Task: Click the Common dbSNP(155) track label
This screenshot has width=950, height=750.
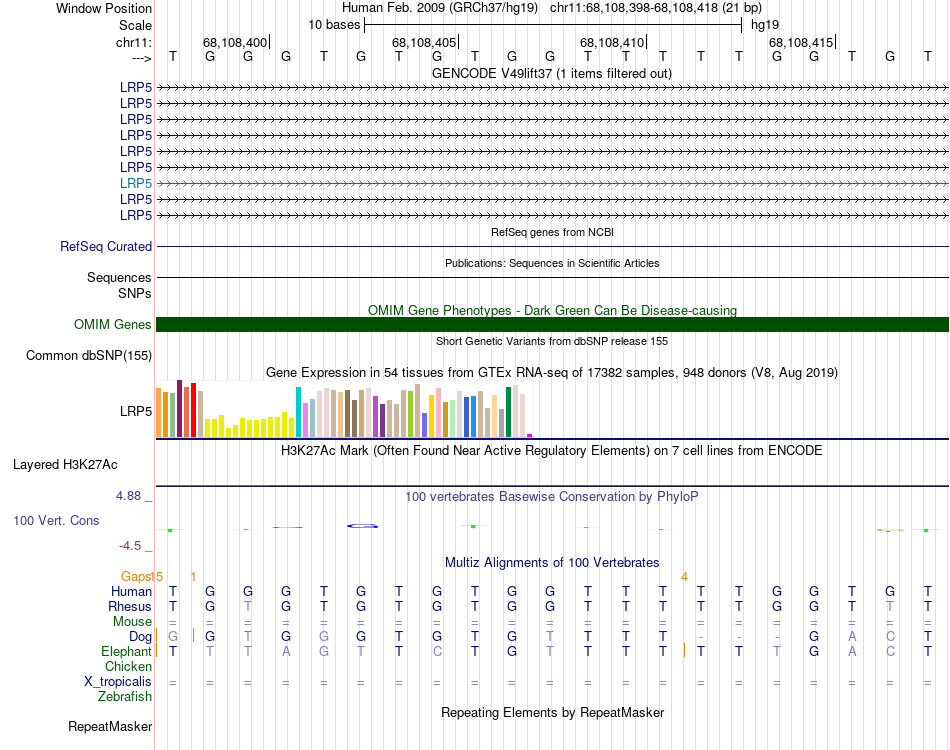Action: [89, 355]
